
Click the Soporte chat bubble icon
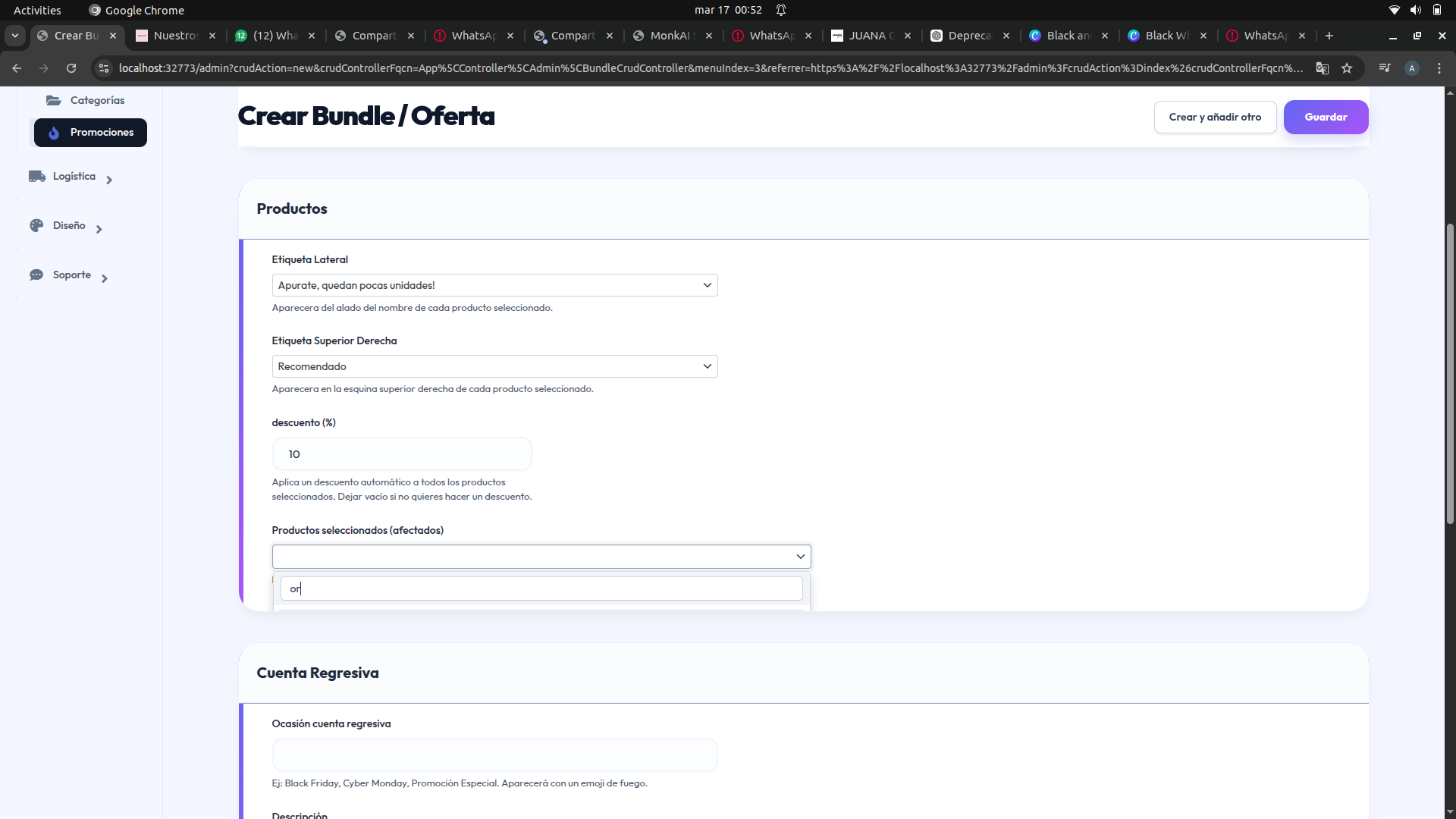pyautogui.click(x=36, y=275)
